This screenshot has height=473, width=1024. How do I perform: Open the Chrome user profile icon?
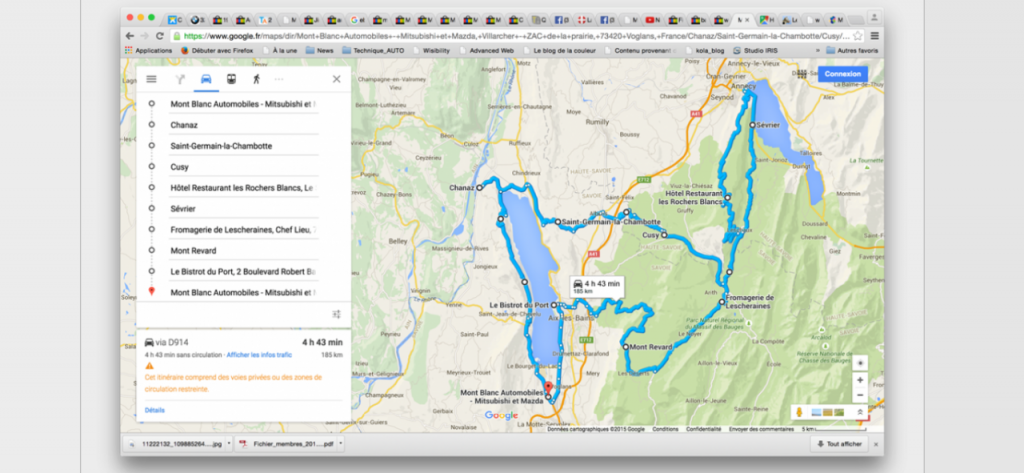(875, 18)
